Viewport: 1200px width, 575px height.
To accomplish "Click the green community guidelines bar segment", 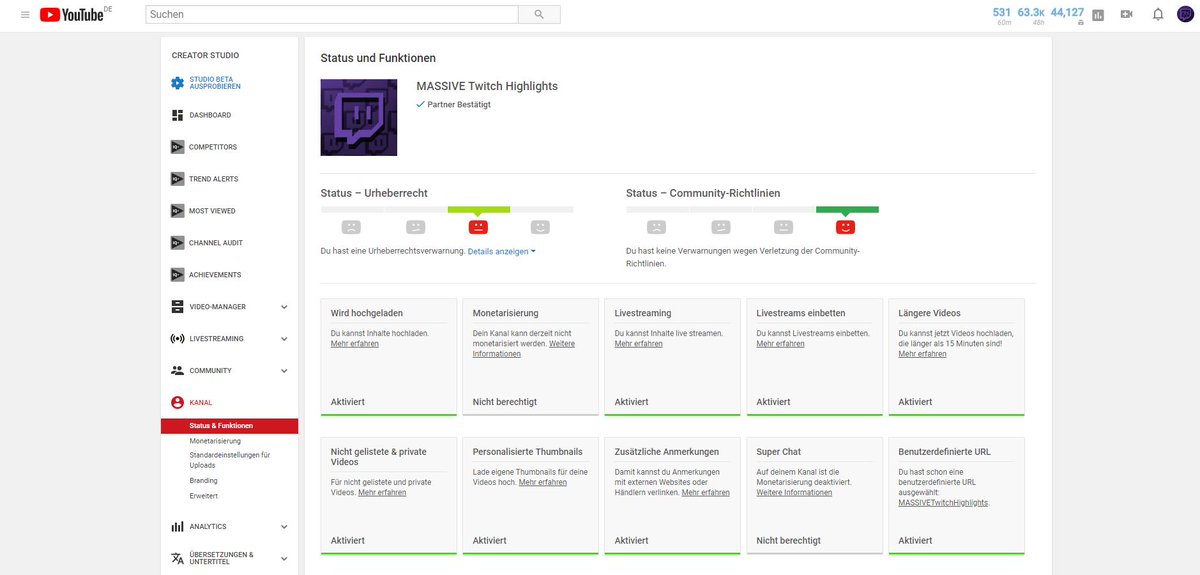I will 847,210.
